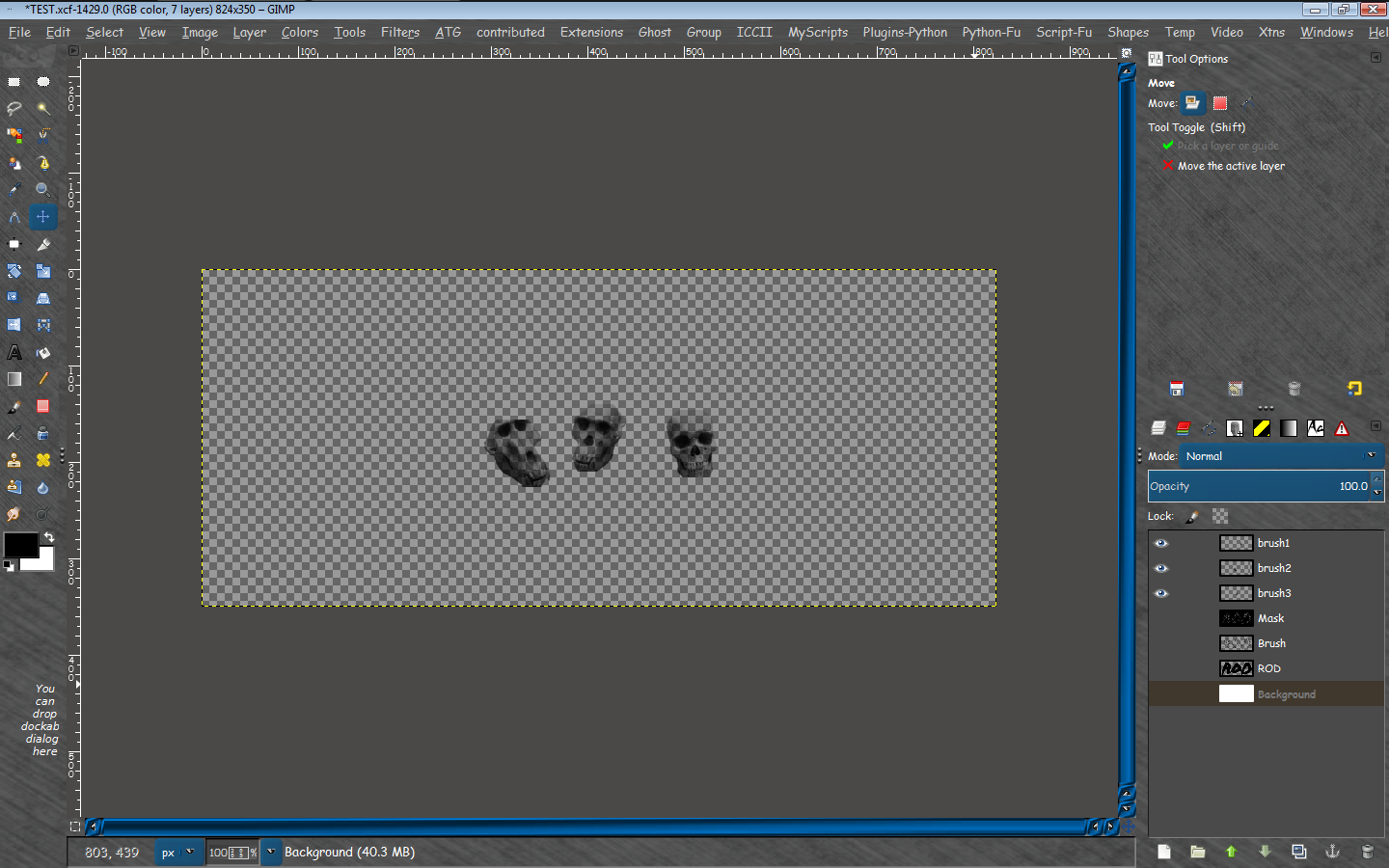Select the Background layer row
1389x868 pixels.
(x=1266, y=694)
